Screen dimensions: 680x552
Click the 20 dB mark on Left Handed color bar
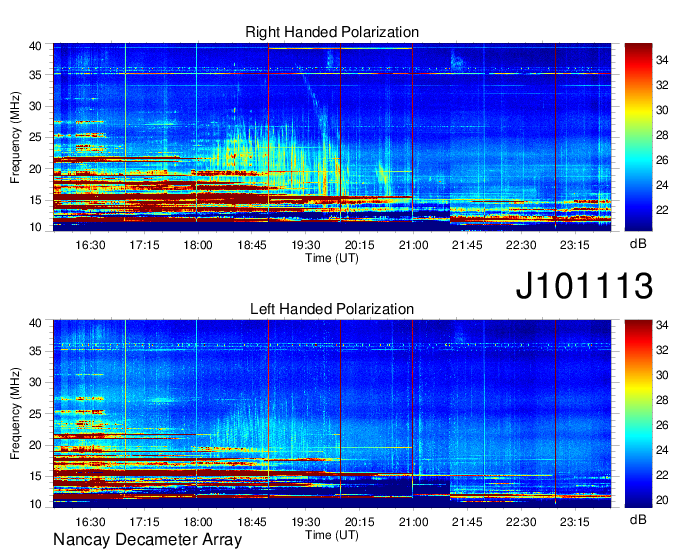coord(662,500)
